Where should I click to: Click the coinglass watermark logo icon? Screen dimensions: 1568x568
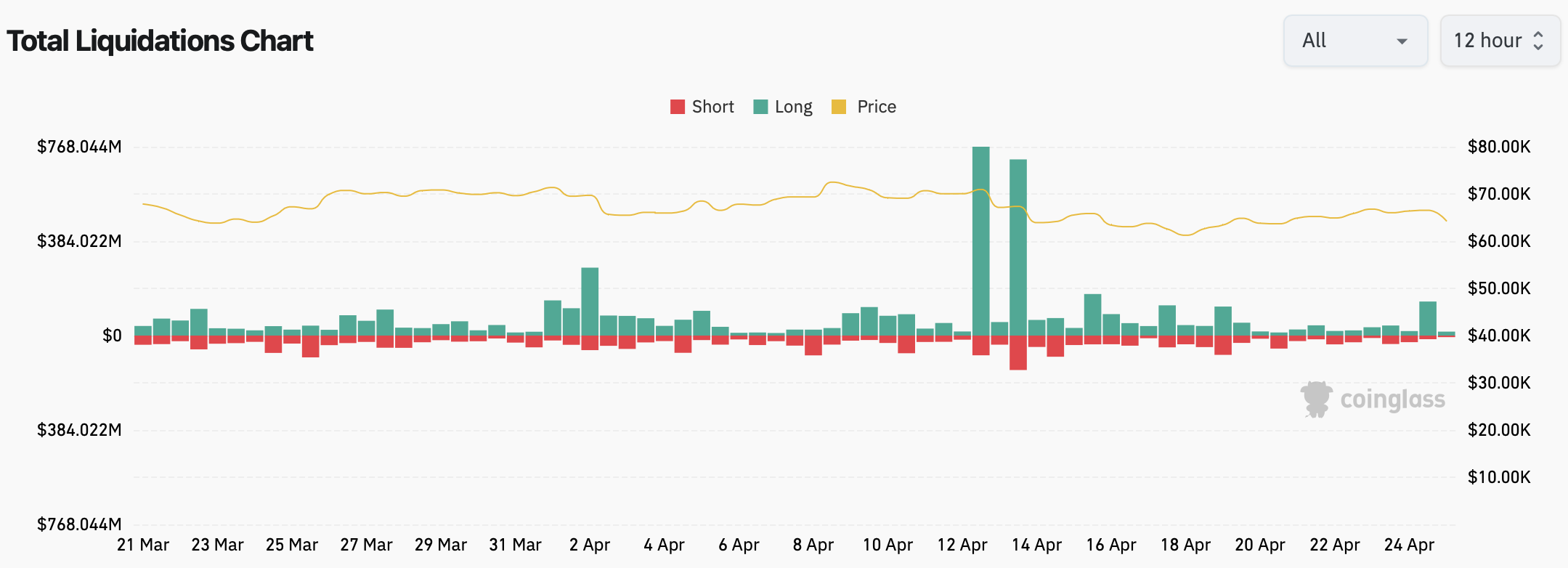tap(1315, 399)
